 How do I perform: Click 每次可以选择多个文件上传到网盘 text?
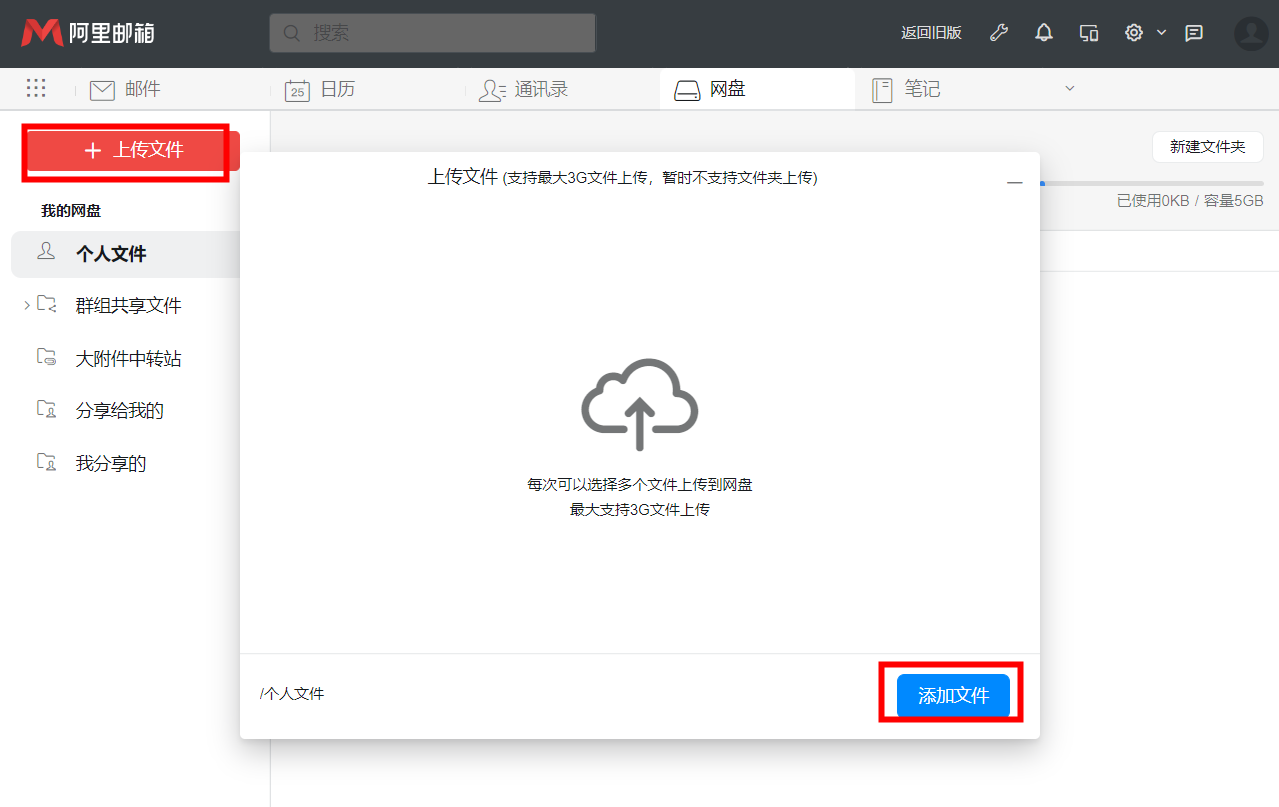(640, 484)
